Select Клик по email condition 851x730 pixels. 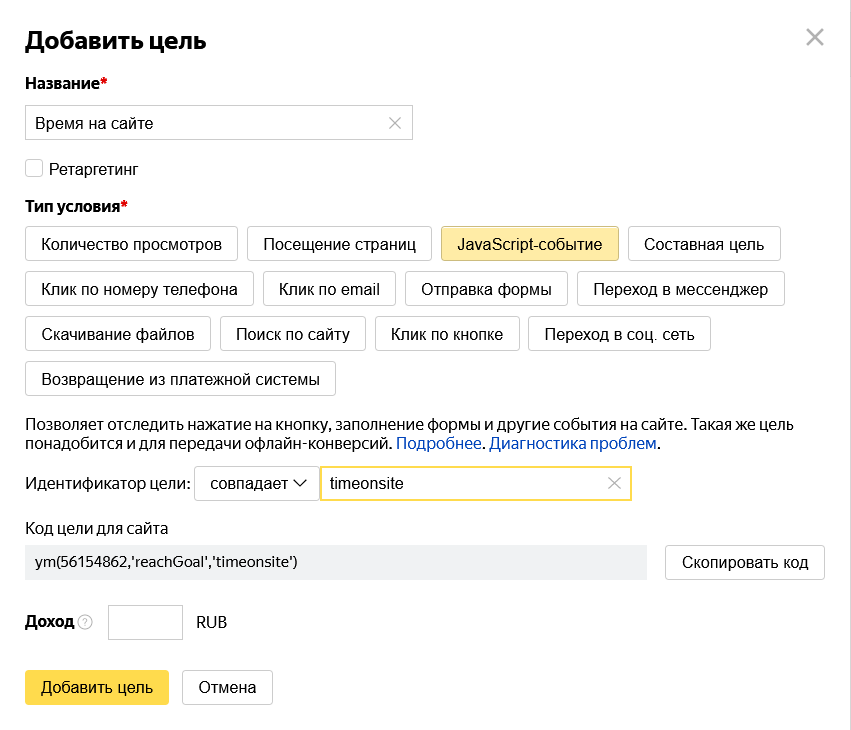(x=329, y=289)
